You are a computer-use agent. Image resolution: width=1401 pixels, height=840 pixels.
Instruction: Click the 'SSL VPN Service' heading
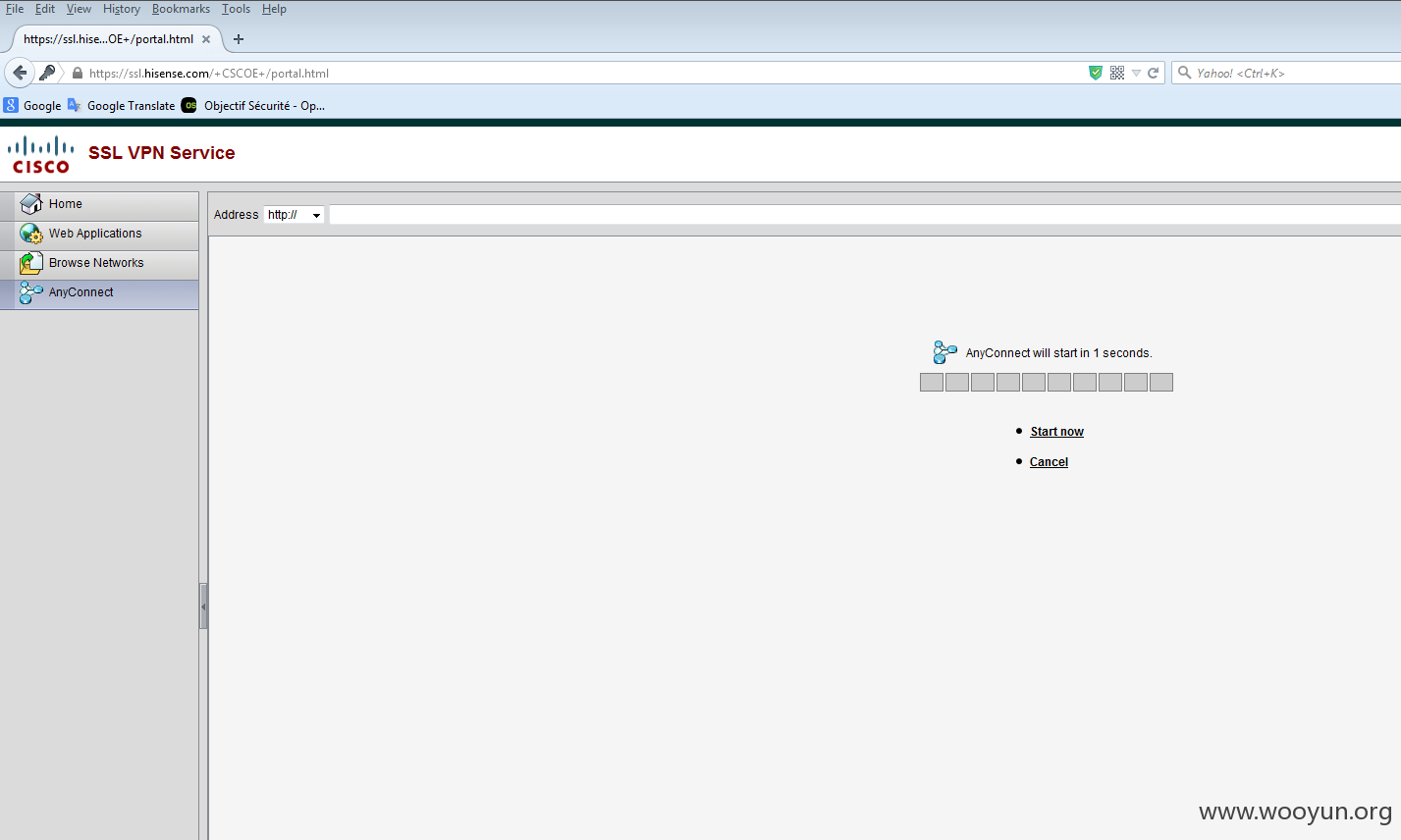tap(162, 153)
